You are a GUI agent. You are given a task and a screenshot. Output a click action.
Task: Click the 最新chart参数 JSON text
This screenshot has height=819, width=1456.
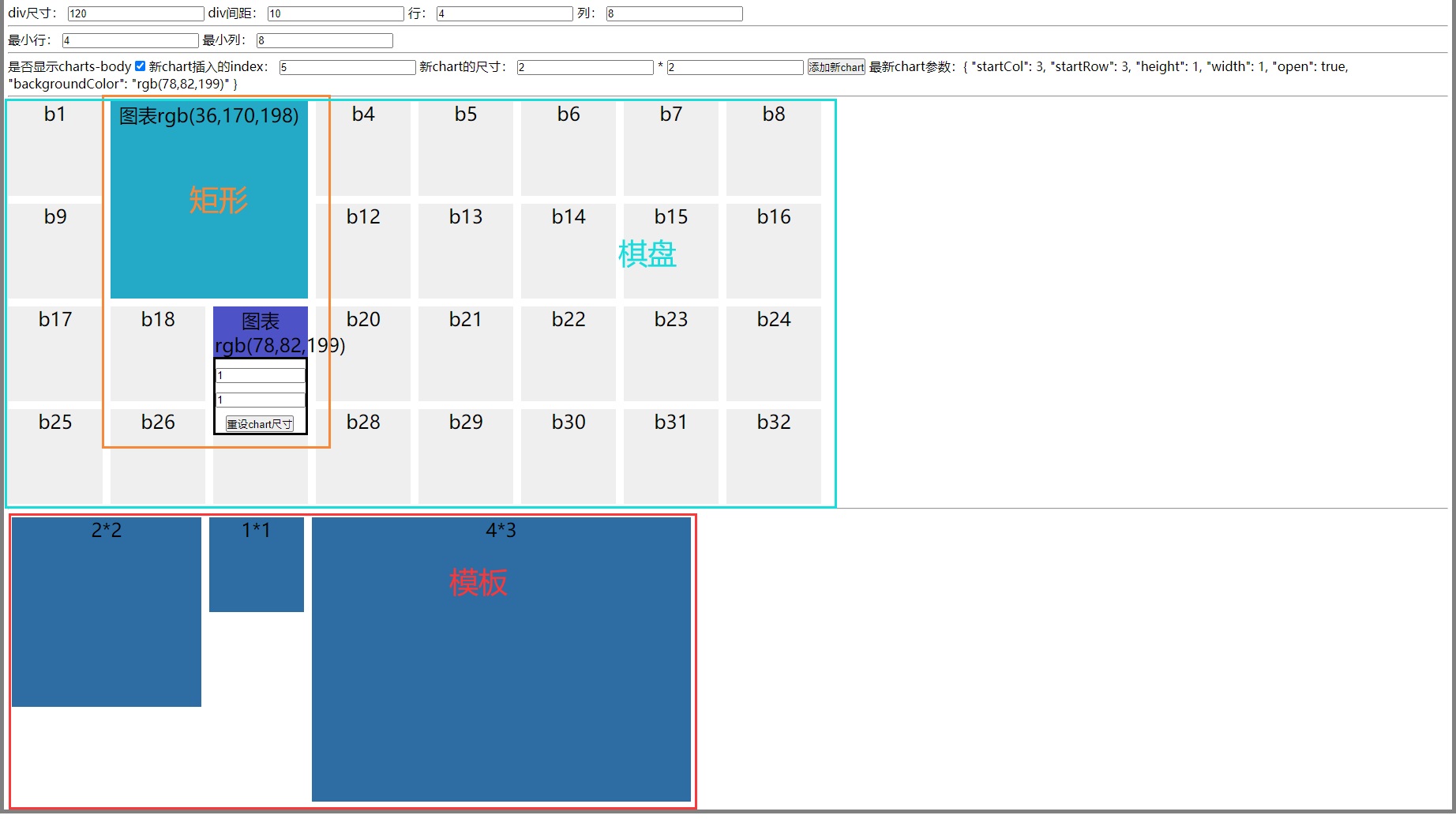679,75
